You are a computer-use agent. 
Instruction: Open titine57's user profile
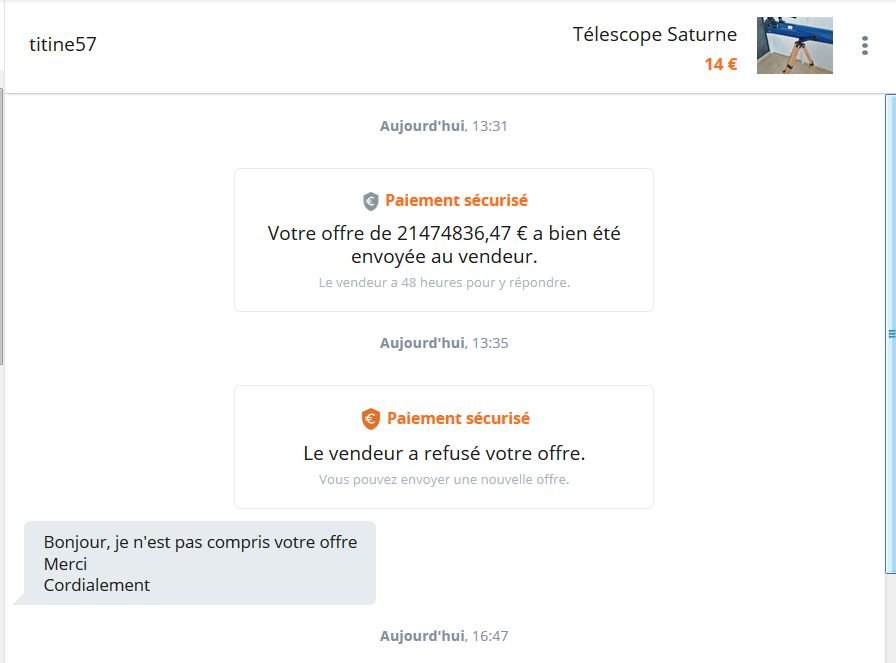point(63,44)
